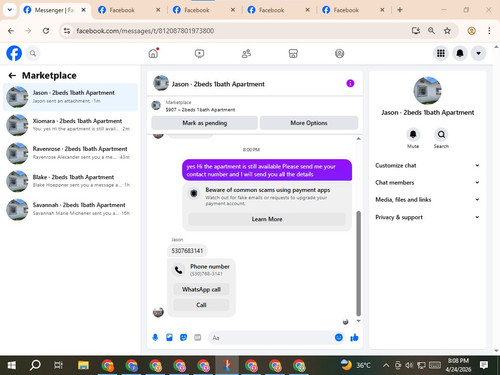Screen dimensions: 500x375
Task: Switch to the Messenger browser tab
Action: coord(54,10)
